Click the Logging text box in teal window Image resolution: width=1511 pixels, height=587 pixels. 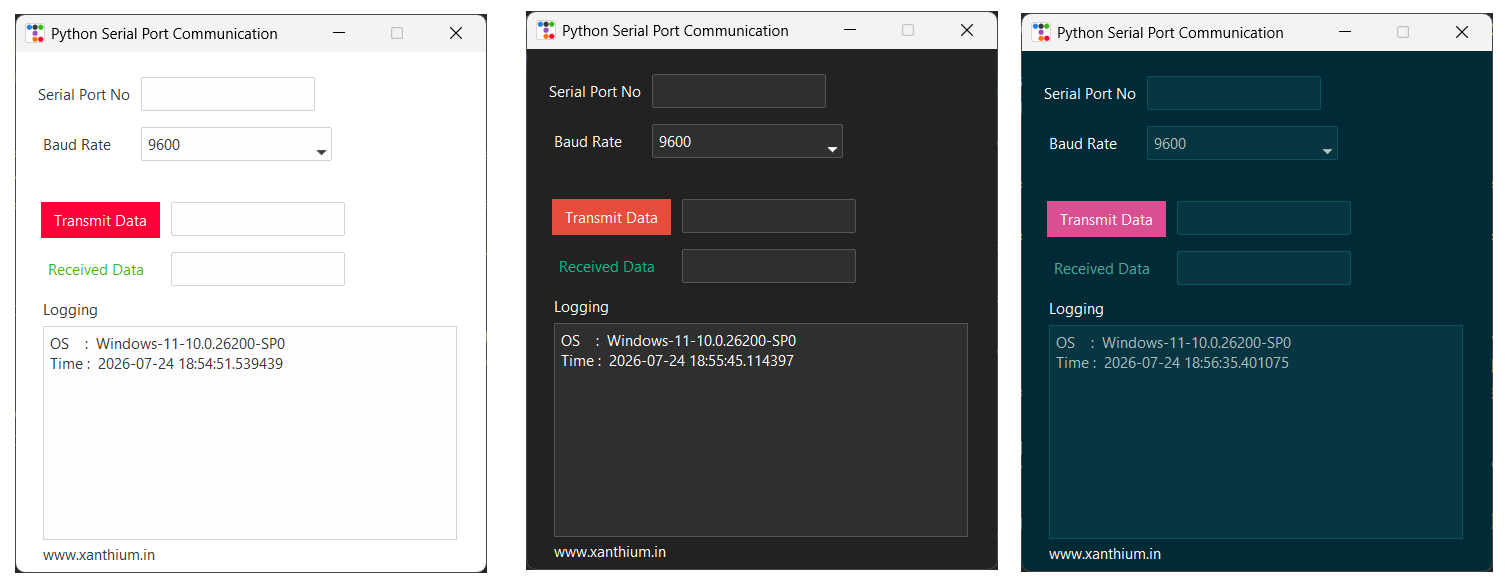1256,432
